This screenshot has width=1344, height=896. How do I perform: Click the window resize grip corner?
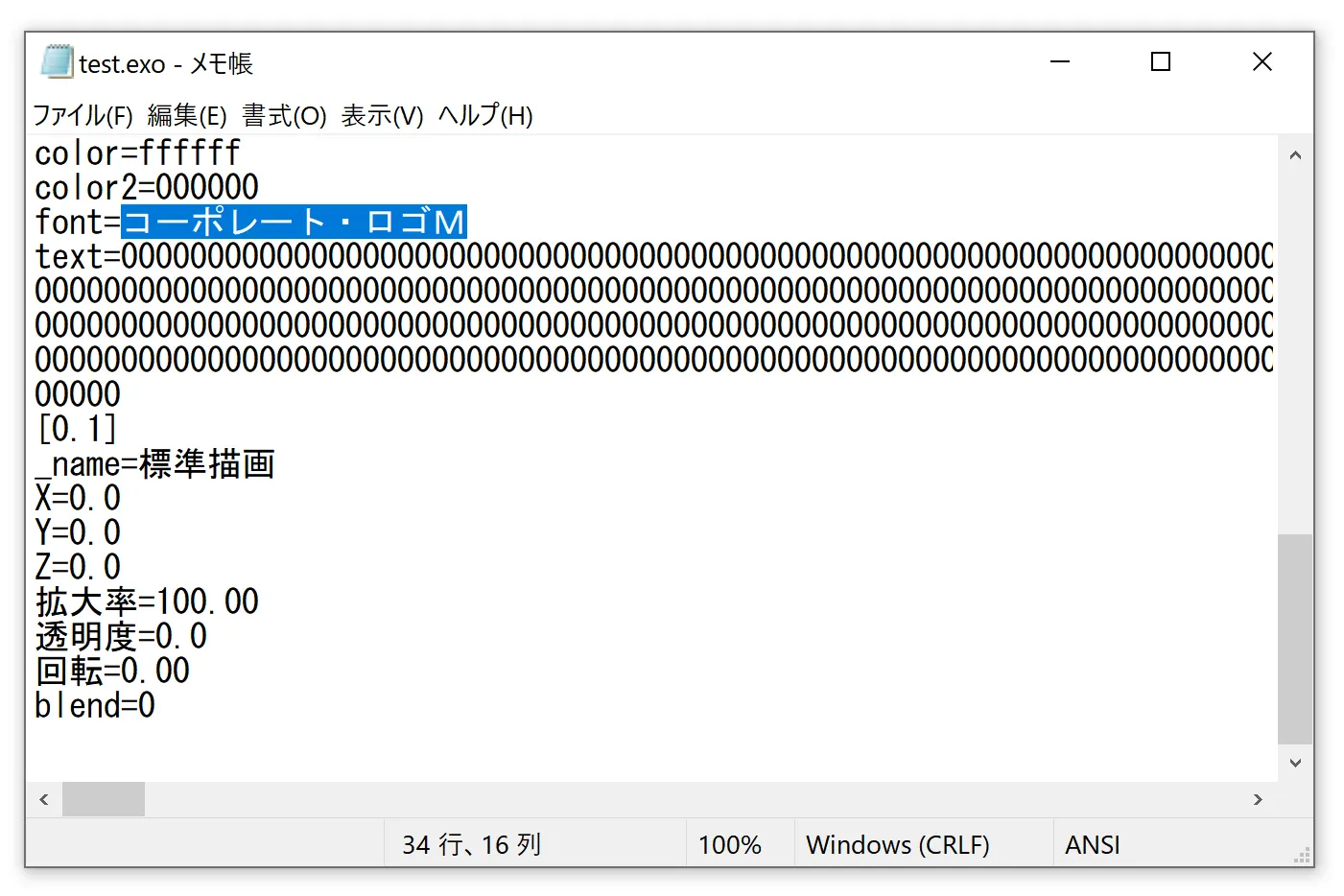(x=1303, y=856)
